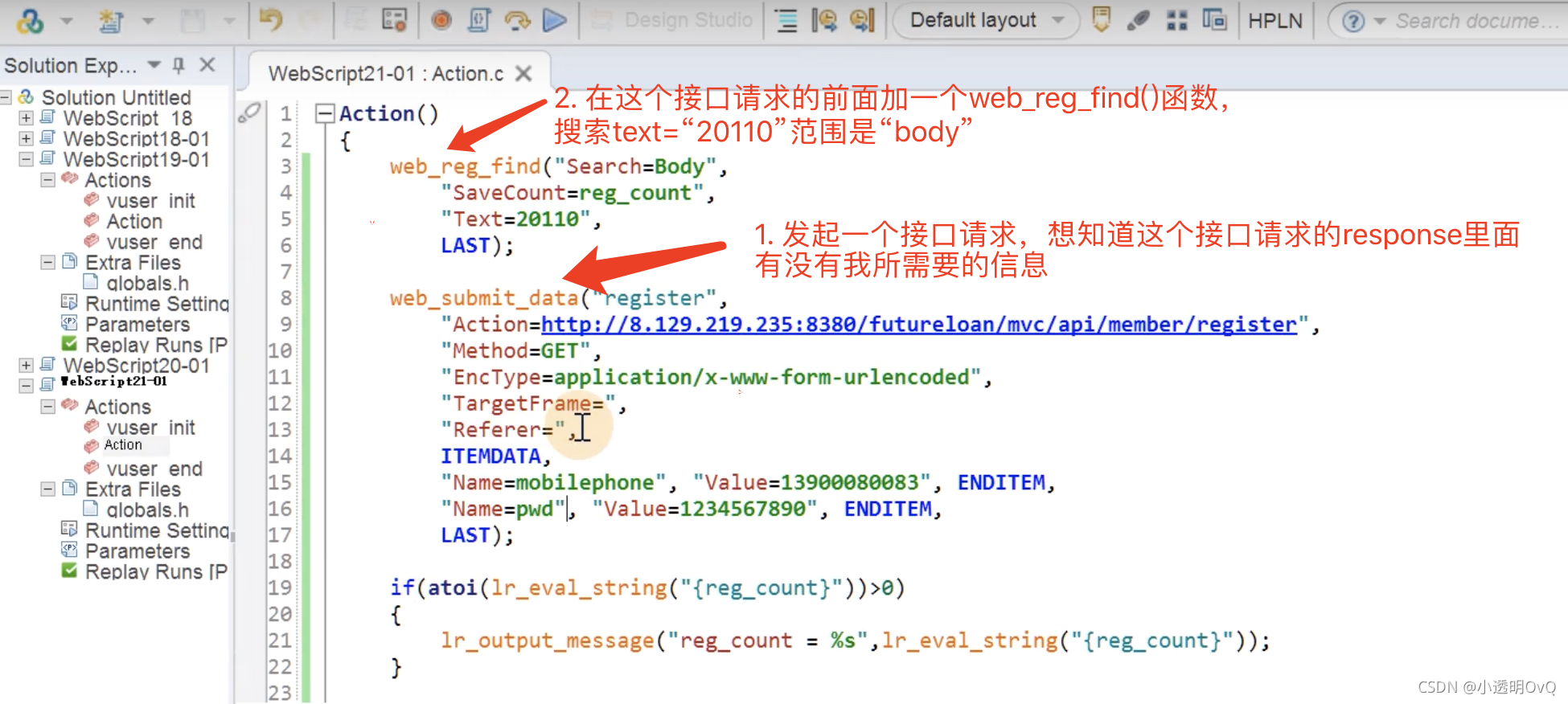
Task: Close the WebScript21-01 : Action.c tab
Action: point(524,74)
